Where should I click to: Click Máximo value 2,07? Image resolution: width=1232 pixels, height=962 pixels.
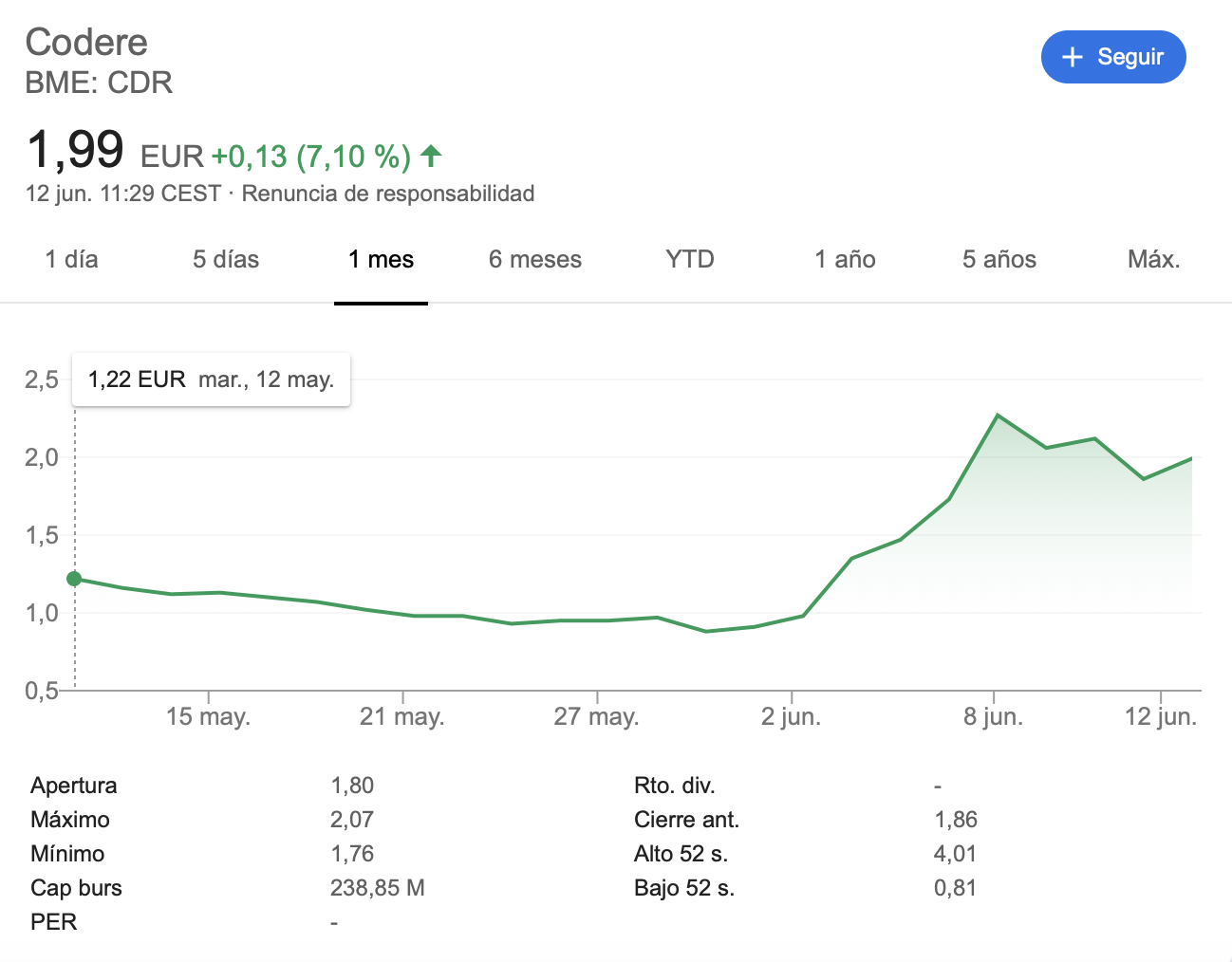[x=352, y=820]
